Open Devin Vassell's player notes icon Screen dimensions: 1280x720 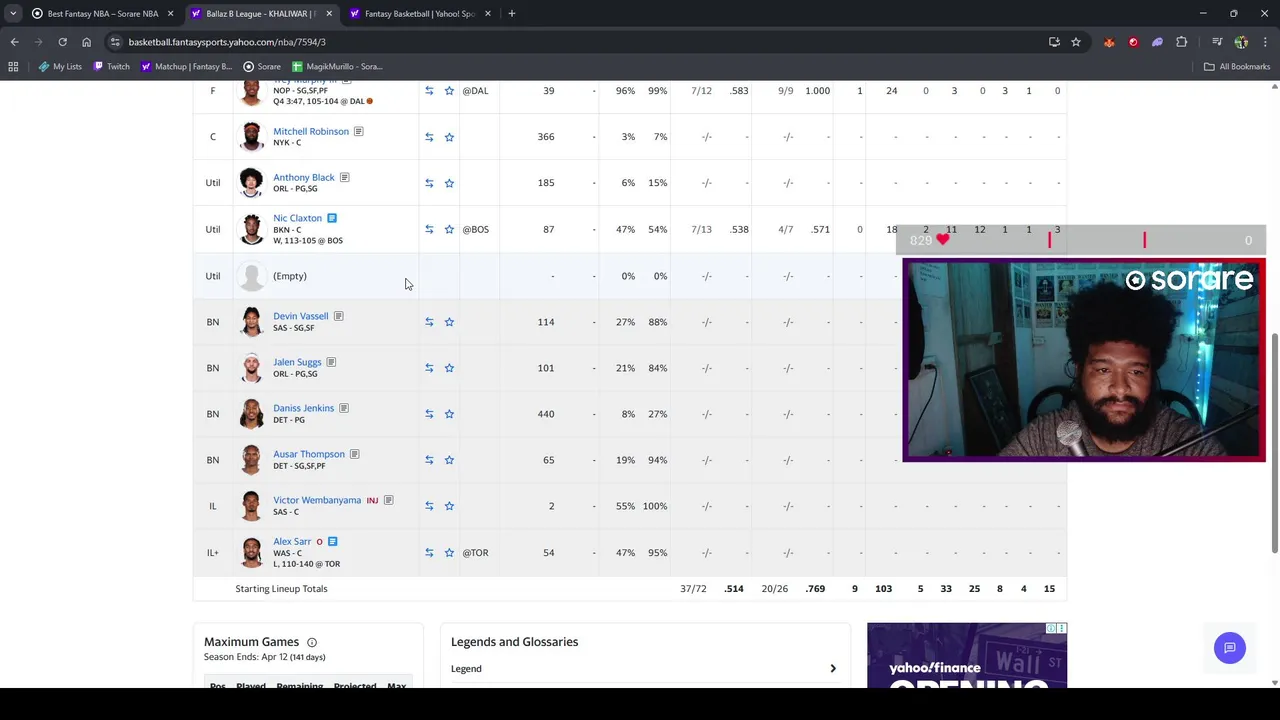click(338, 316)
